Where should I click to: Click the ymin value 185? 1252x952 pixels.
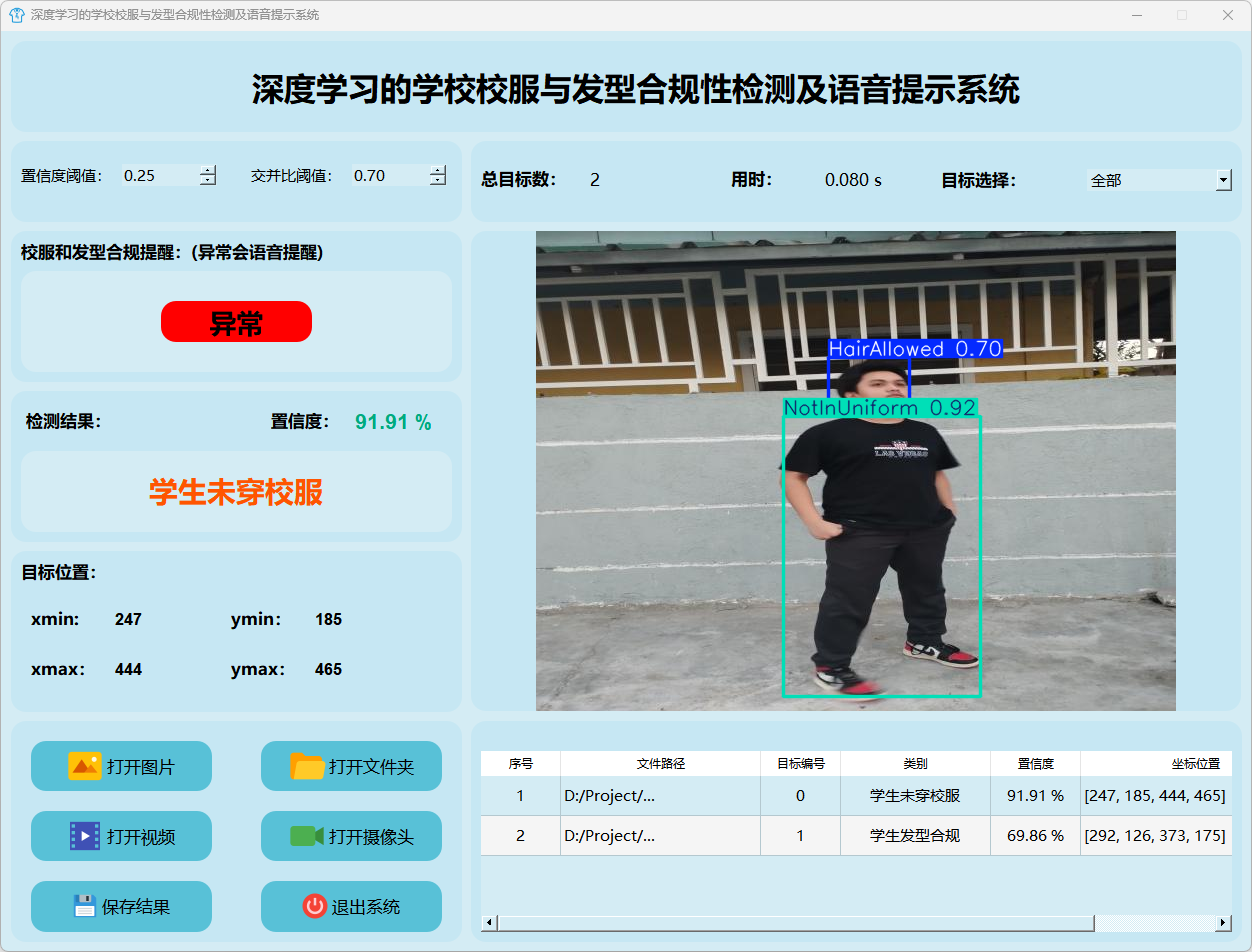click(x=328, y=619)
